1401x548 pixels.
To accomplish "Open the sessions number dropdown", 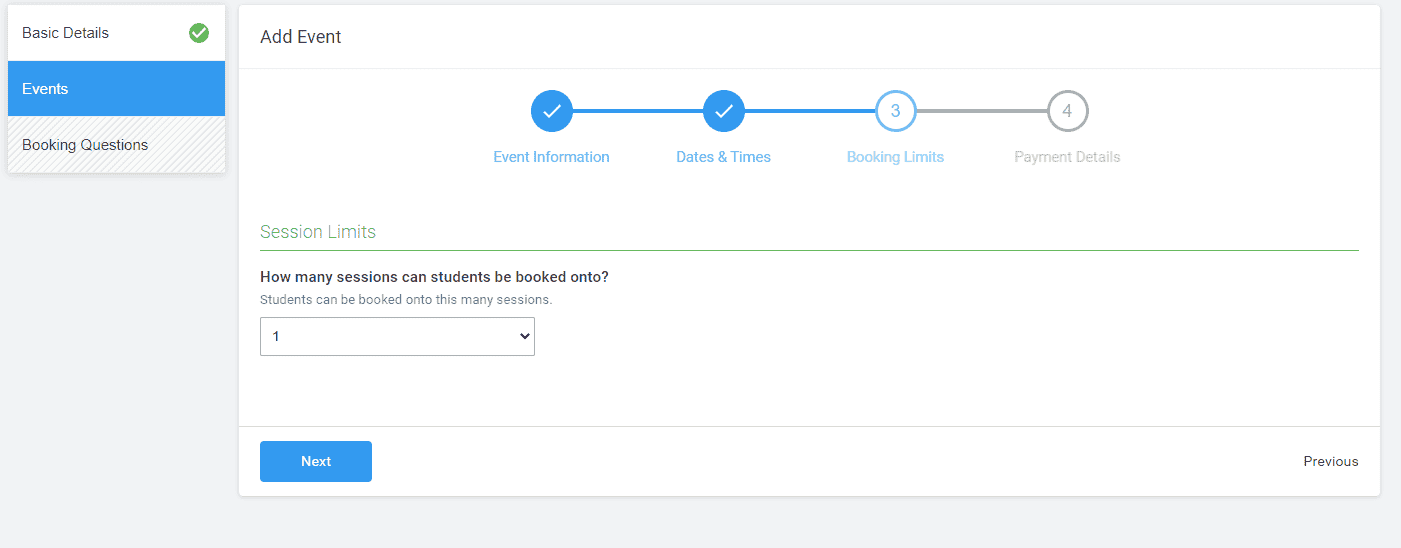I will click(x=397, y=337).
